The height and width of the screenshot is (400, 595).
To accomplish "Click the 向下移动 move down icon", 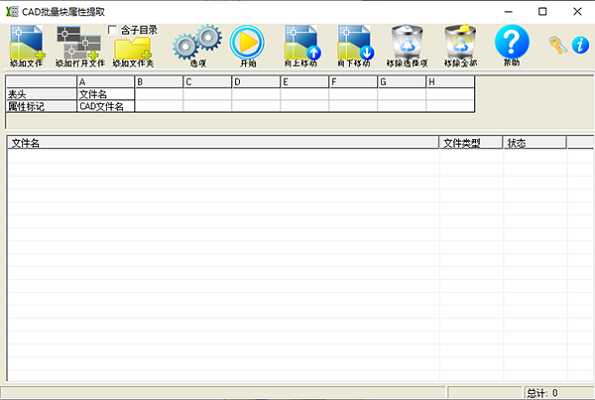I will coord(355,46).
